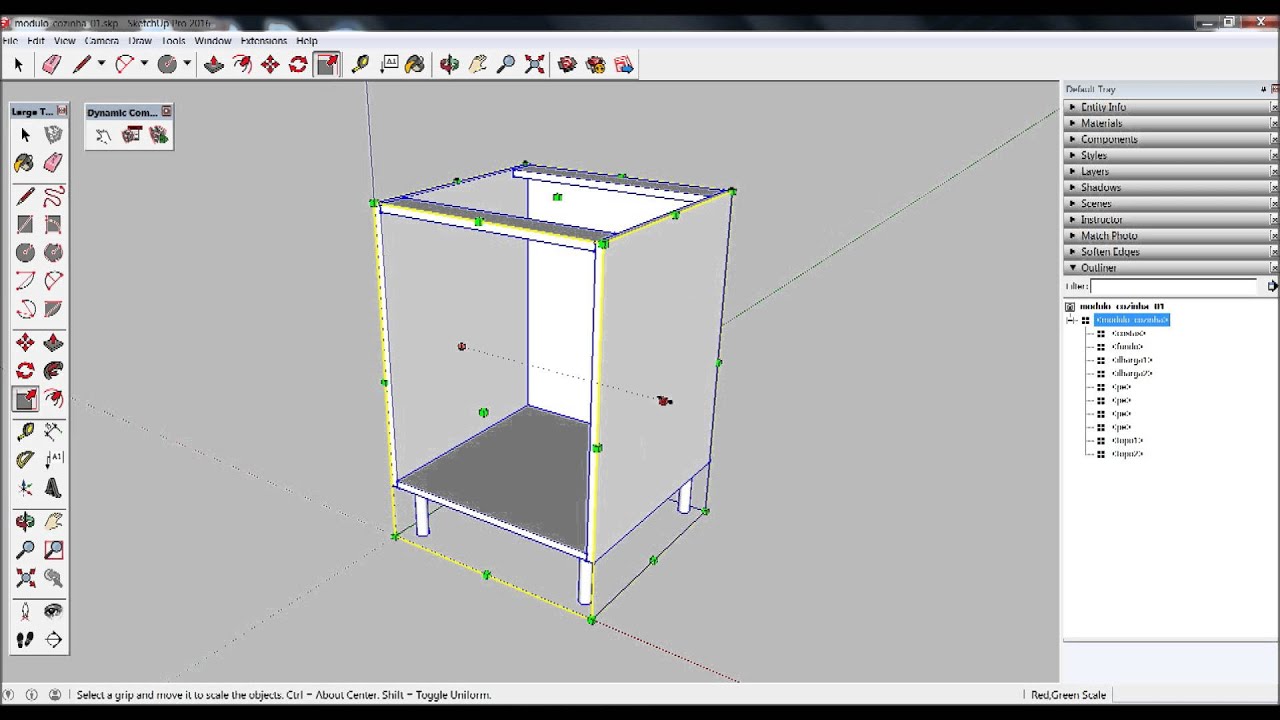Pick the Protractor tool in Large Tool Set
The width and height of the screenshot is (1280, 720).
pyautogui.click(x=25, y=459)
